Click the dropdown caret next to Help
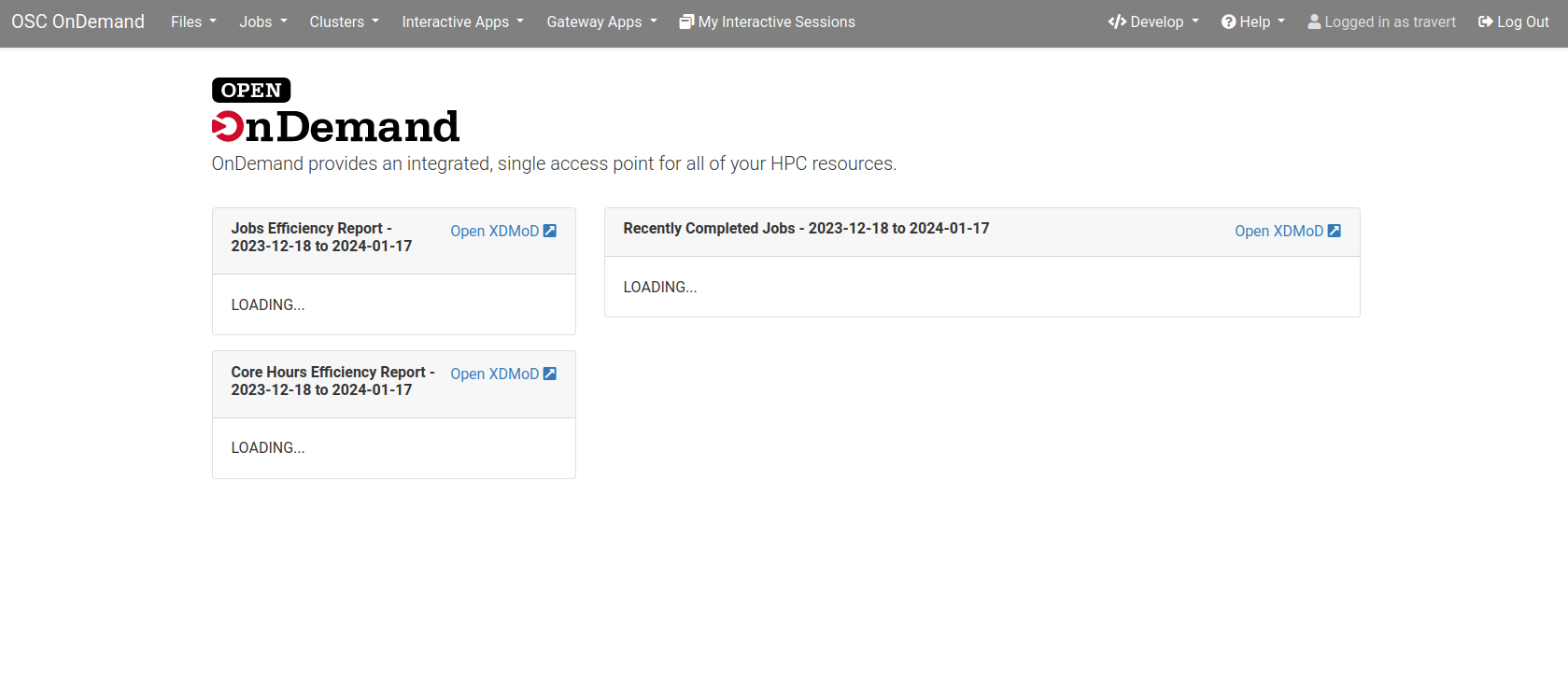Image resolution: width=1568 pixels, height=678 pixels. [1281, 21]
